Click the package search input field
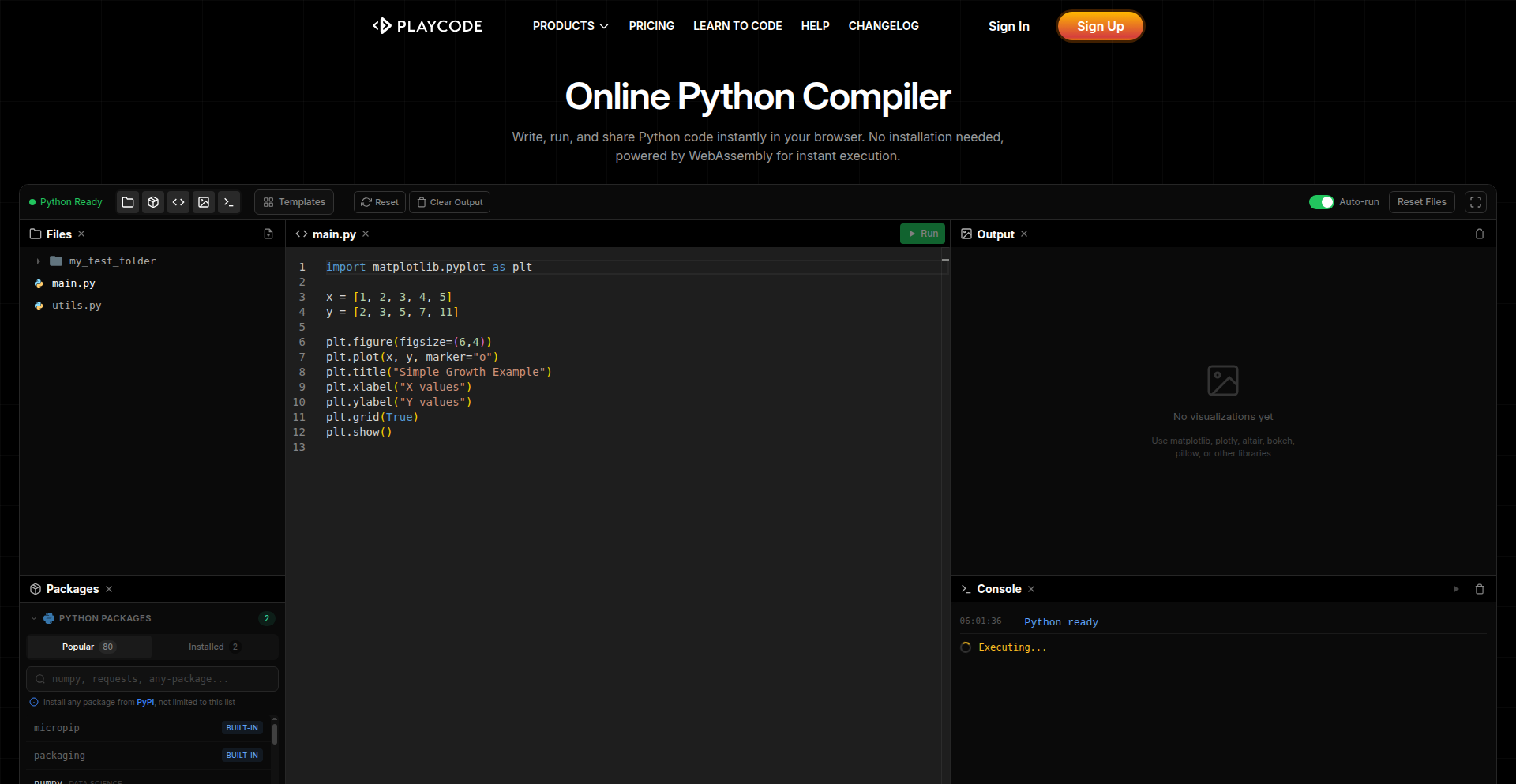This screenshot has width=1516, height=784. [x=152, y=678]
